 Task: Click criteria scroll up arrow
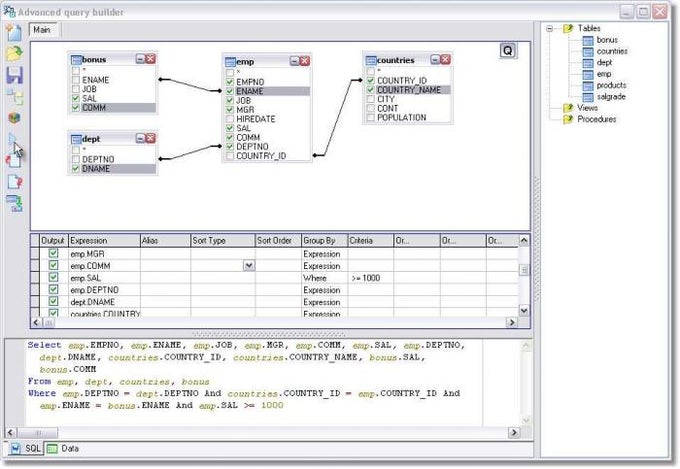click(524, 240)
